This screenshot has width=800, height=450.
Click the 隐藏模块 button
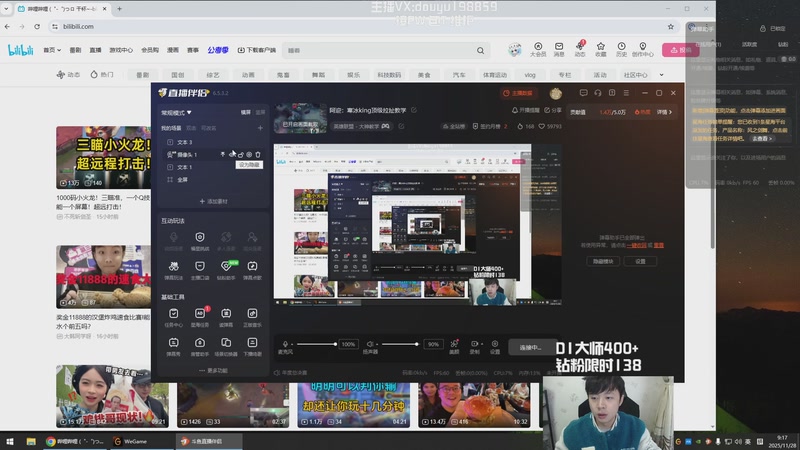click(603, 261)
